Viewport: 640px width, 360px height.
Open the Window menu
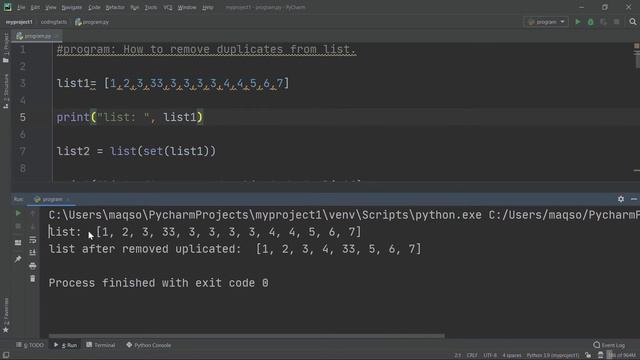187,7
